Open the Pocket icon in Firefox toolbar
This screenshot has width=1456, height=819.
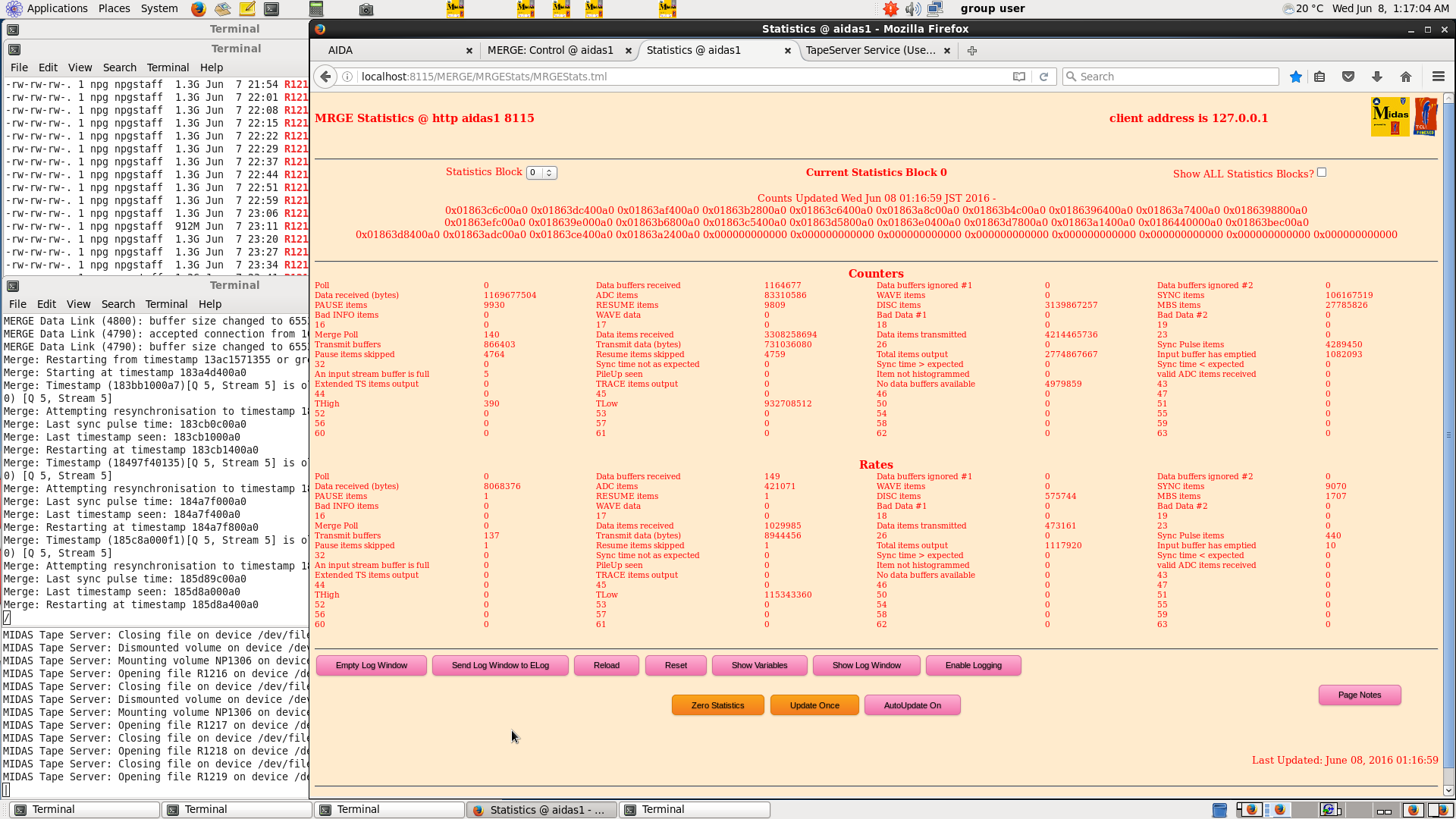click(x=1348, y=77)
